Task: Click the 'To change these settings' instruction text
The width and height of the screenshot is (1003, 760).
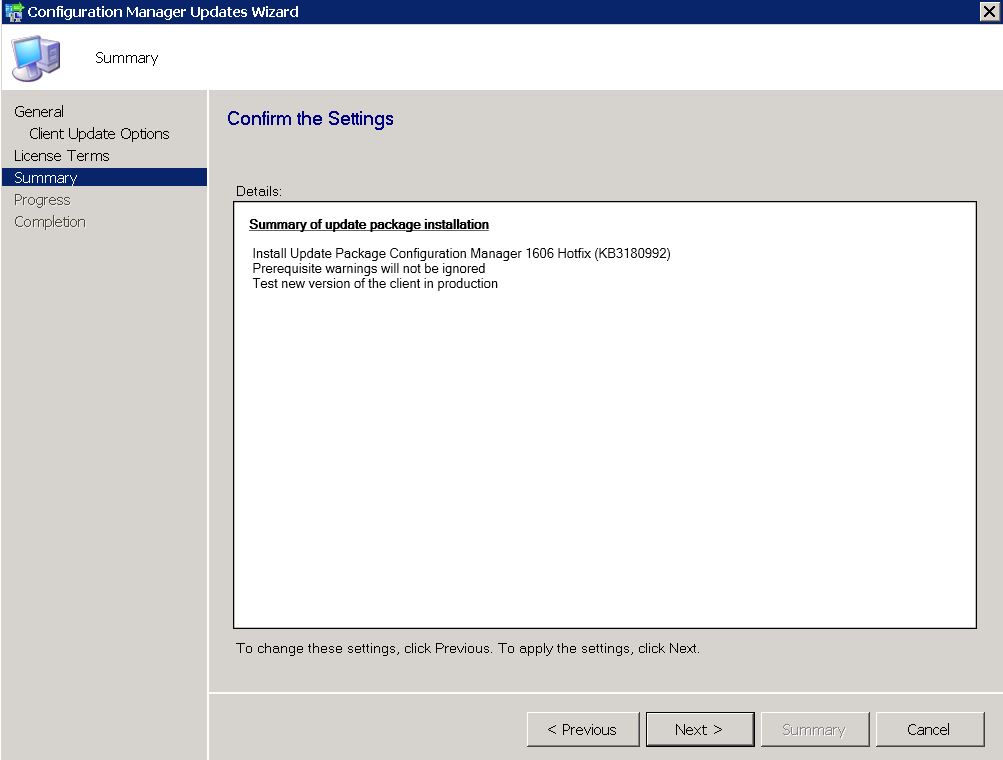Action: 468,648
